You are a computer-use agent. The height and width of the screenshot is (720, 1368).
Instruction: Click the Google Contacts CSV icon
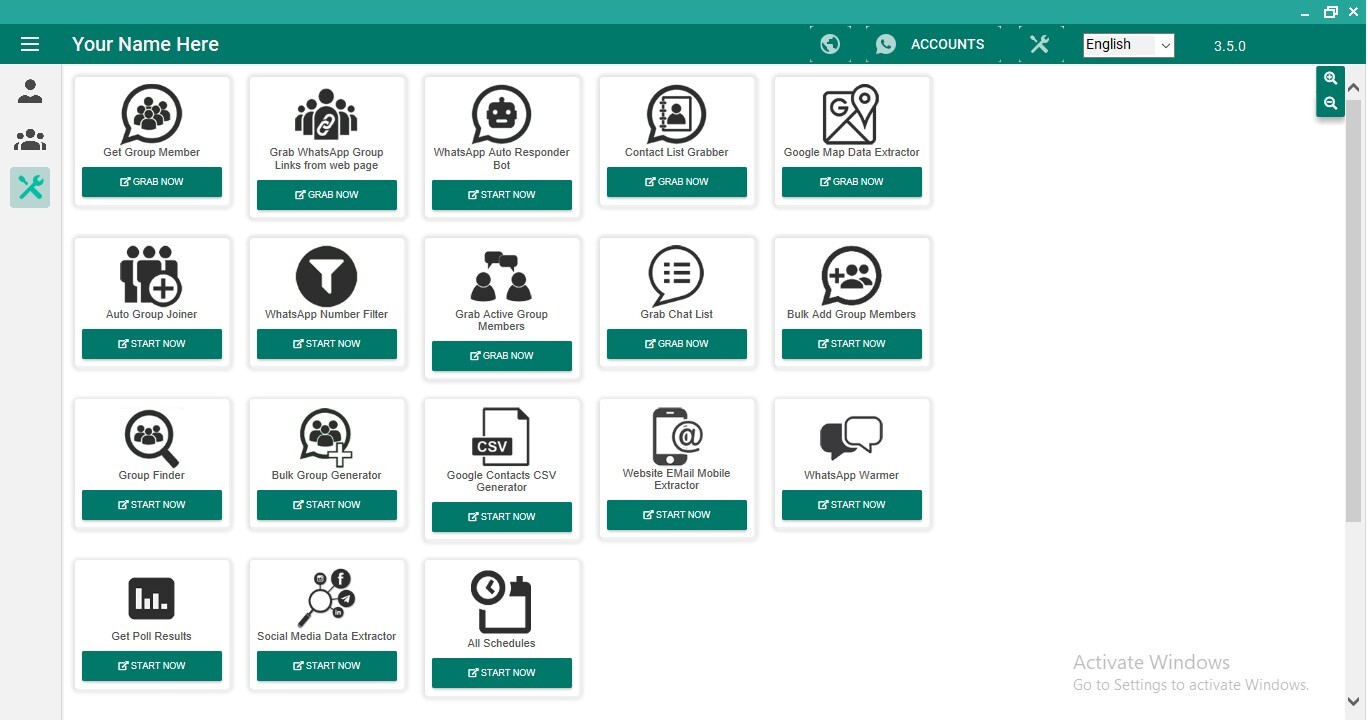point(501,437)
